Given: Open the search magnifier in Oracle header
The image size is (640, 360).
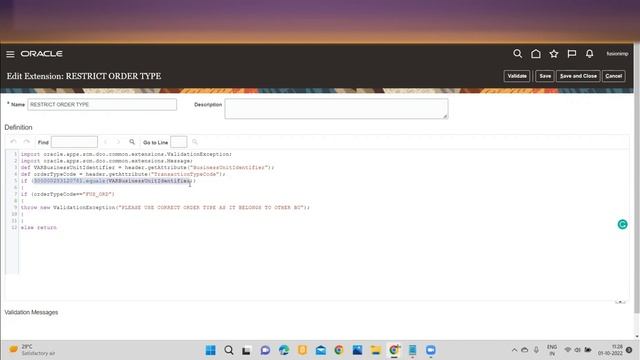Looking at the screenshot, I should [x=517, y=54].
